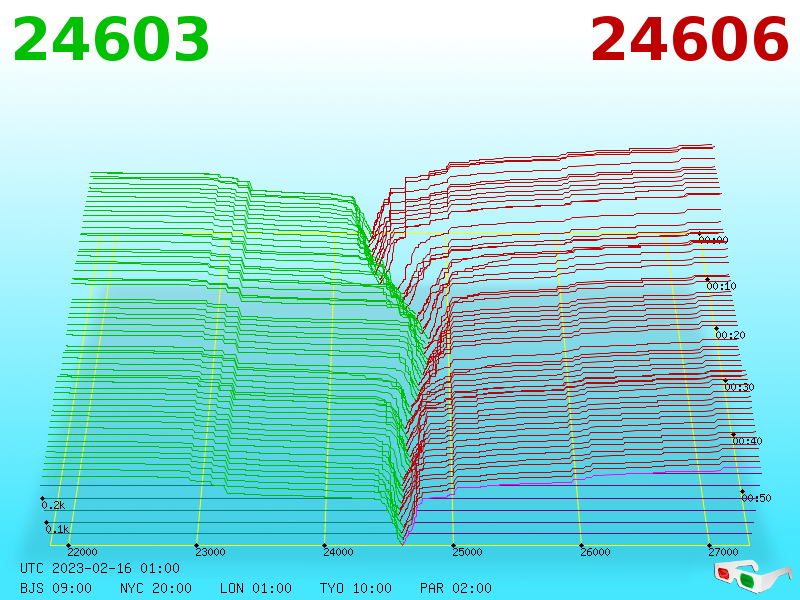Click the 0.2k depth axis label
This screenshot has width=800, height=600.
(x=53, y=506)
